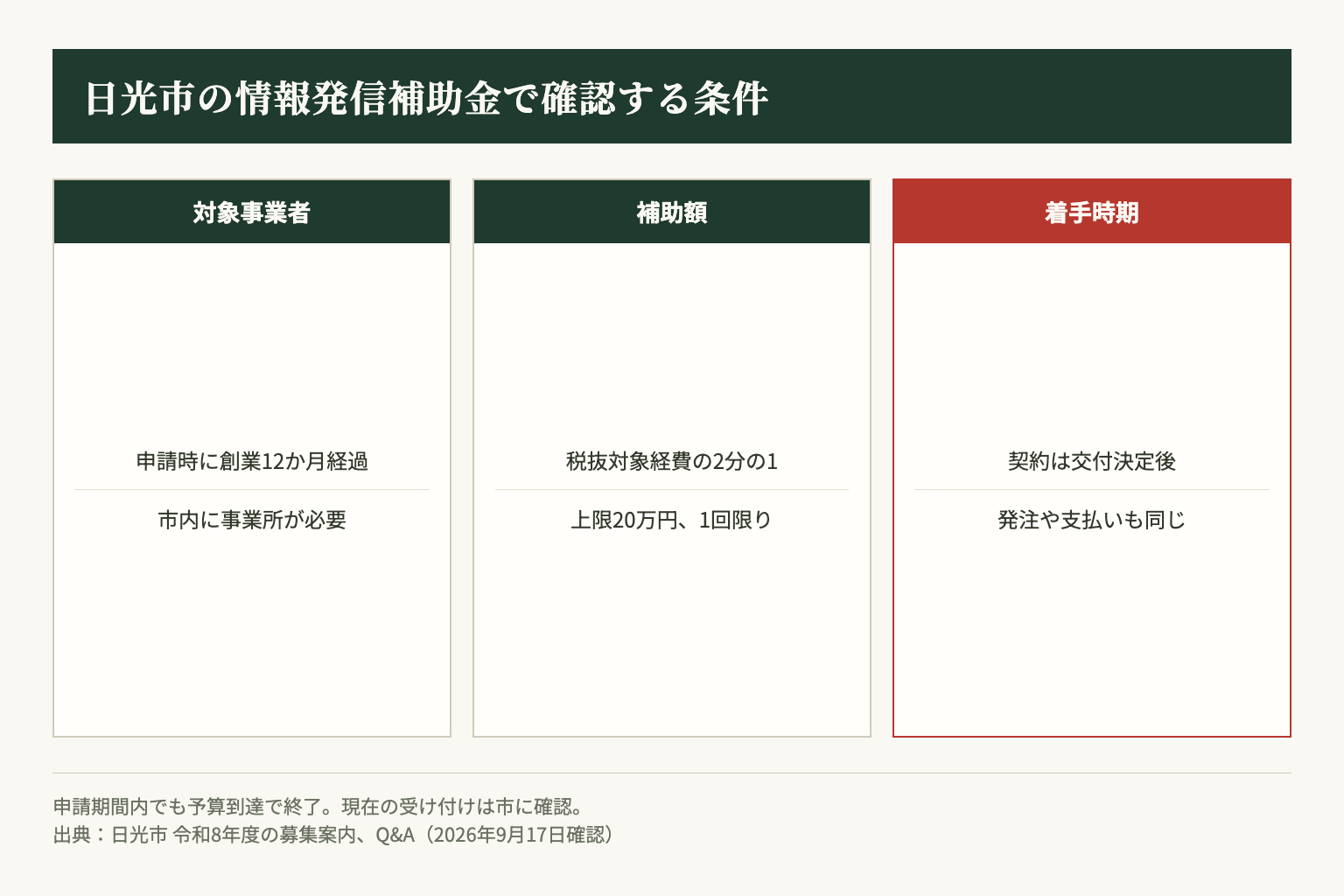Click the text 税抜対象経費の2分の1
This screenshot has height=896, width=1344.
672,461
